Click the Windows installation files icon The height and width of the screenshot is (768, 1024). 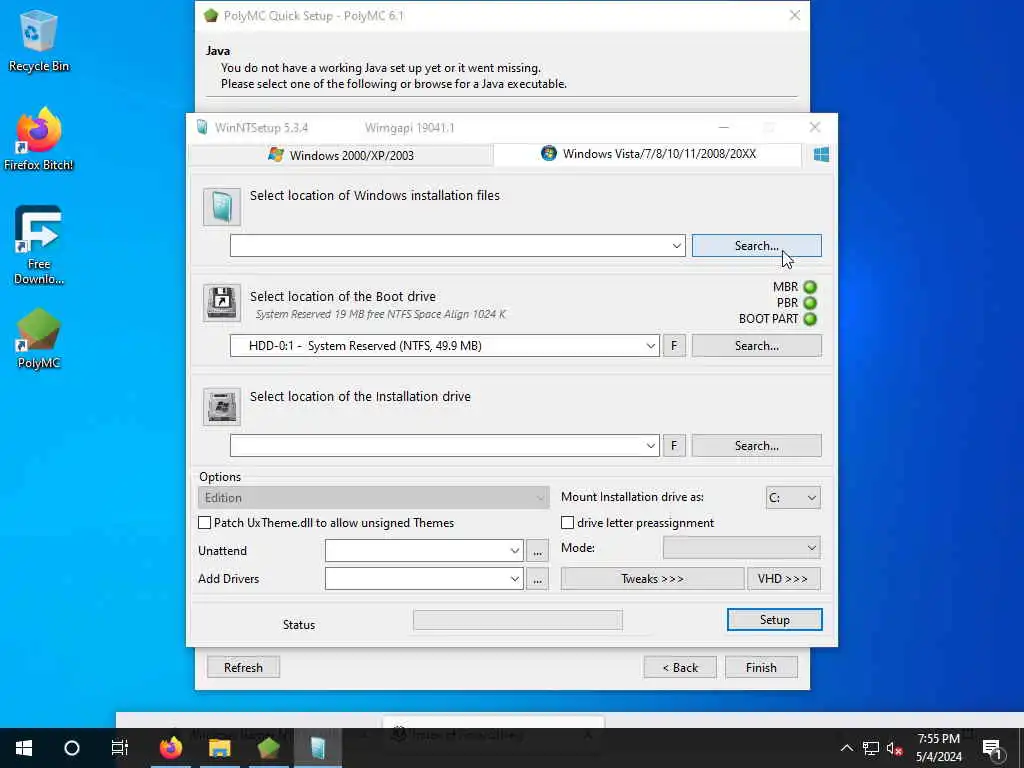pos(222,207)
